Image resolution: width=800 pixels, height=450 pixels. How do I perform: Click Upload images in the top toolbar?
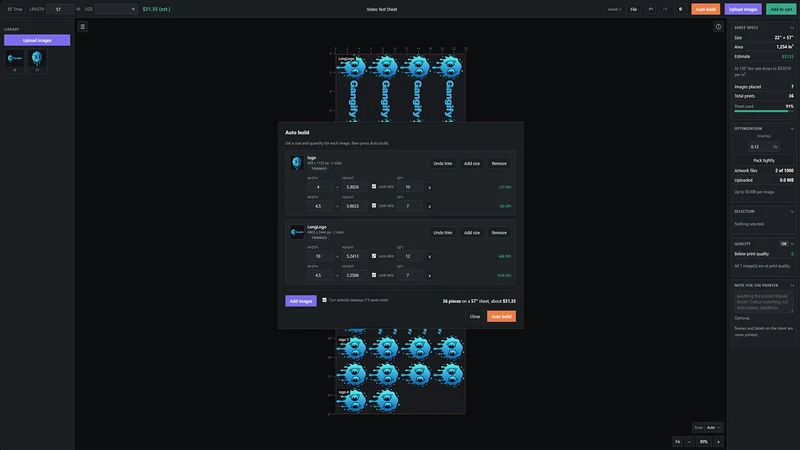click(x=743, y=9)
